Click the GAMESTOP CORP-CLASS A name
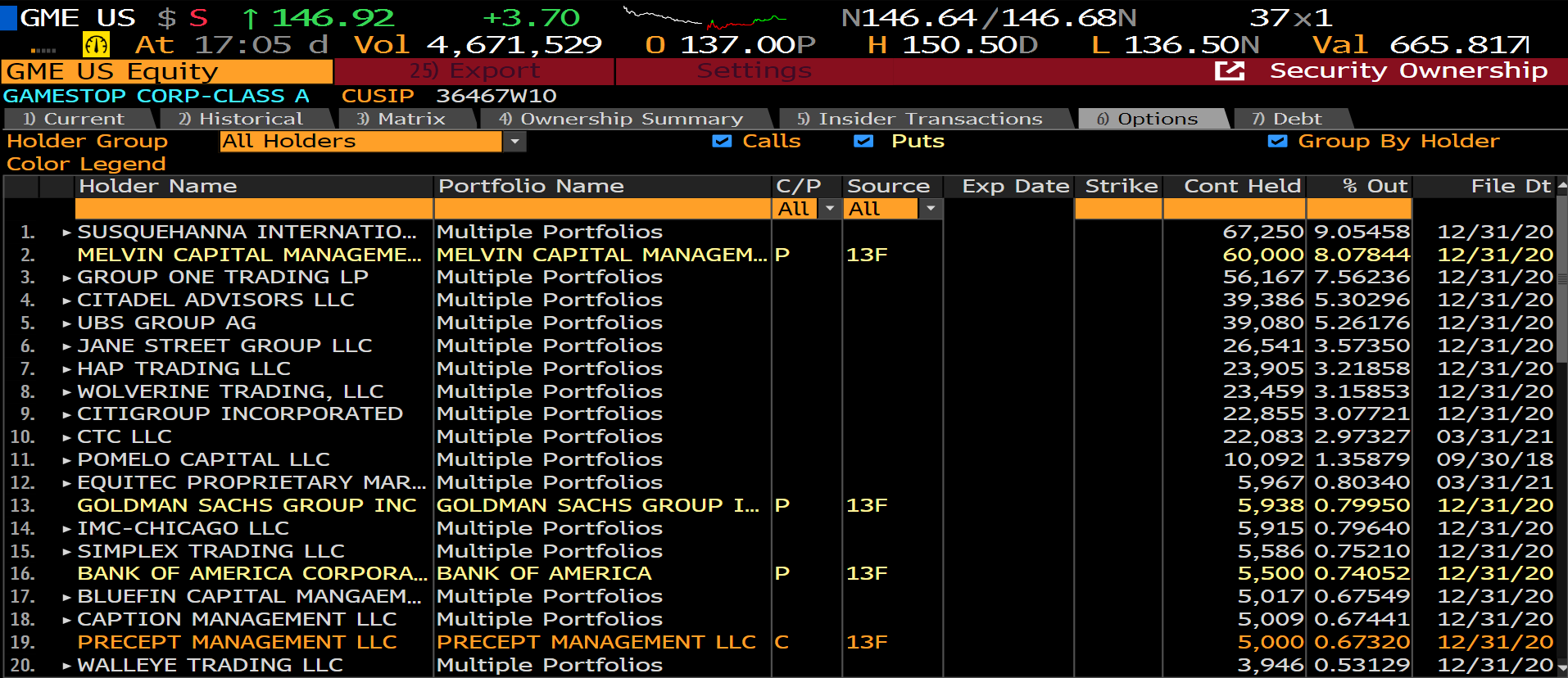 (156, 96)
